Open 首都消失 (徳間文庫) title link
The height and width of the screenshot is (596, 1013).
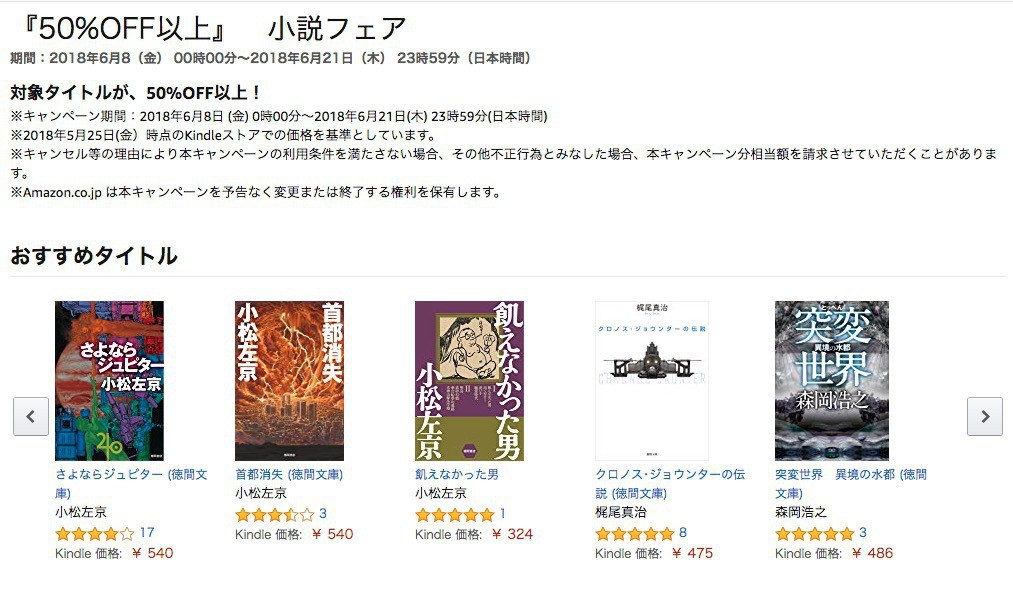coord(289,475)
